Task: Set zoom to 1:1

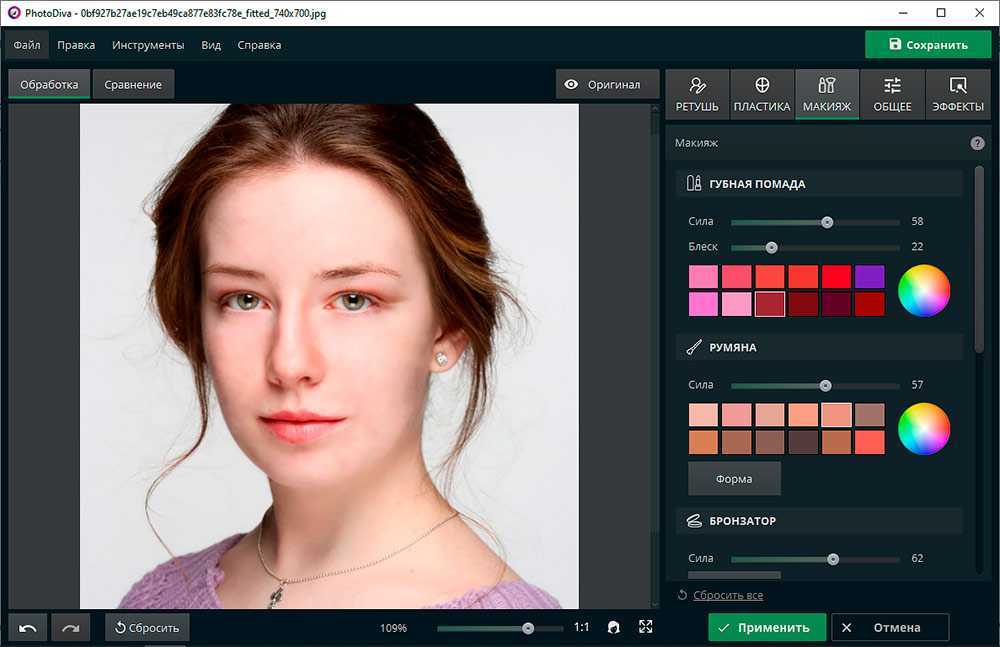Action: tap(582, 627)
